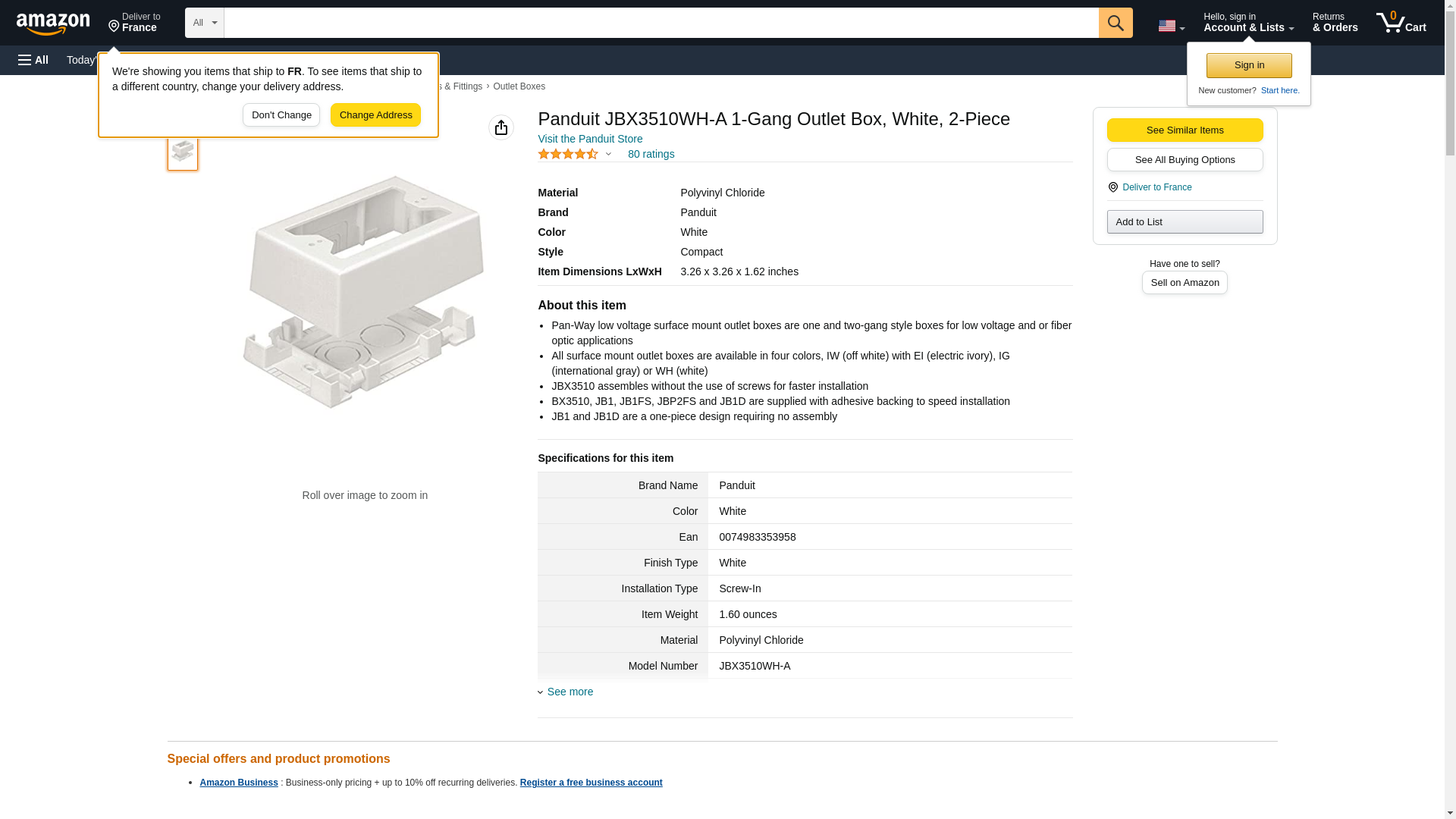Click the star rating icons
The image size is (1456, 819).
coord(567,154)
